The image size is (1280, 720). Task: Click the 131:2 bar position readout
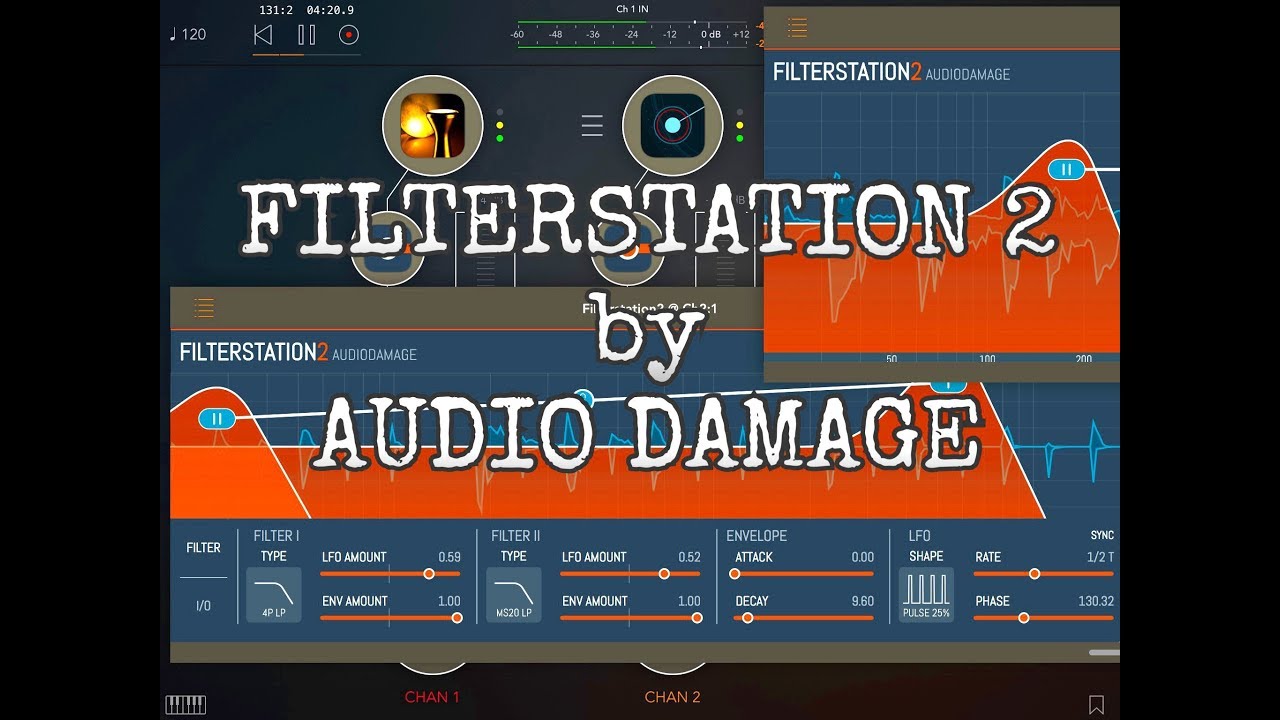click(x=274, y=10)
